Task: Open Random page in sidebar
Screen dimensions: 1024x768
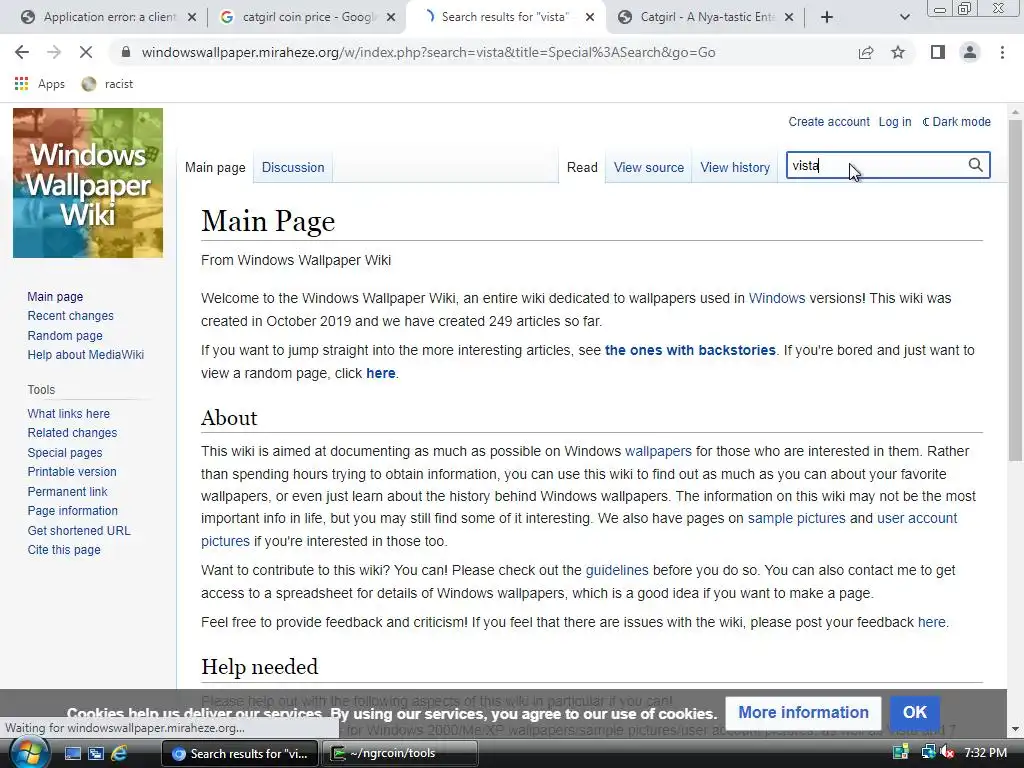Action: tap(65, 336)
